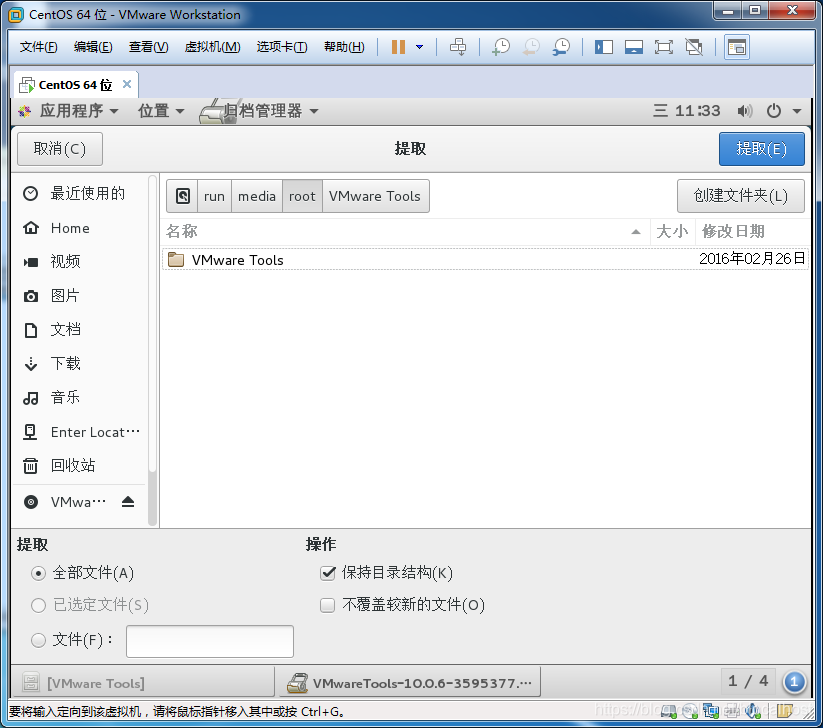This screenshot has height=728, width=823.
Task: Open the 帮助(H) menu
Action: 344,47
